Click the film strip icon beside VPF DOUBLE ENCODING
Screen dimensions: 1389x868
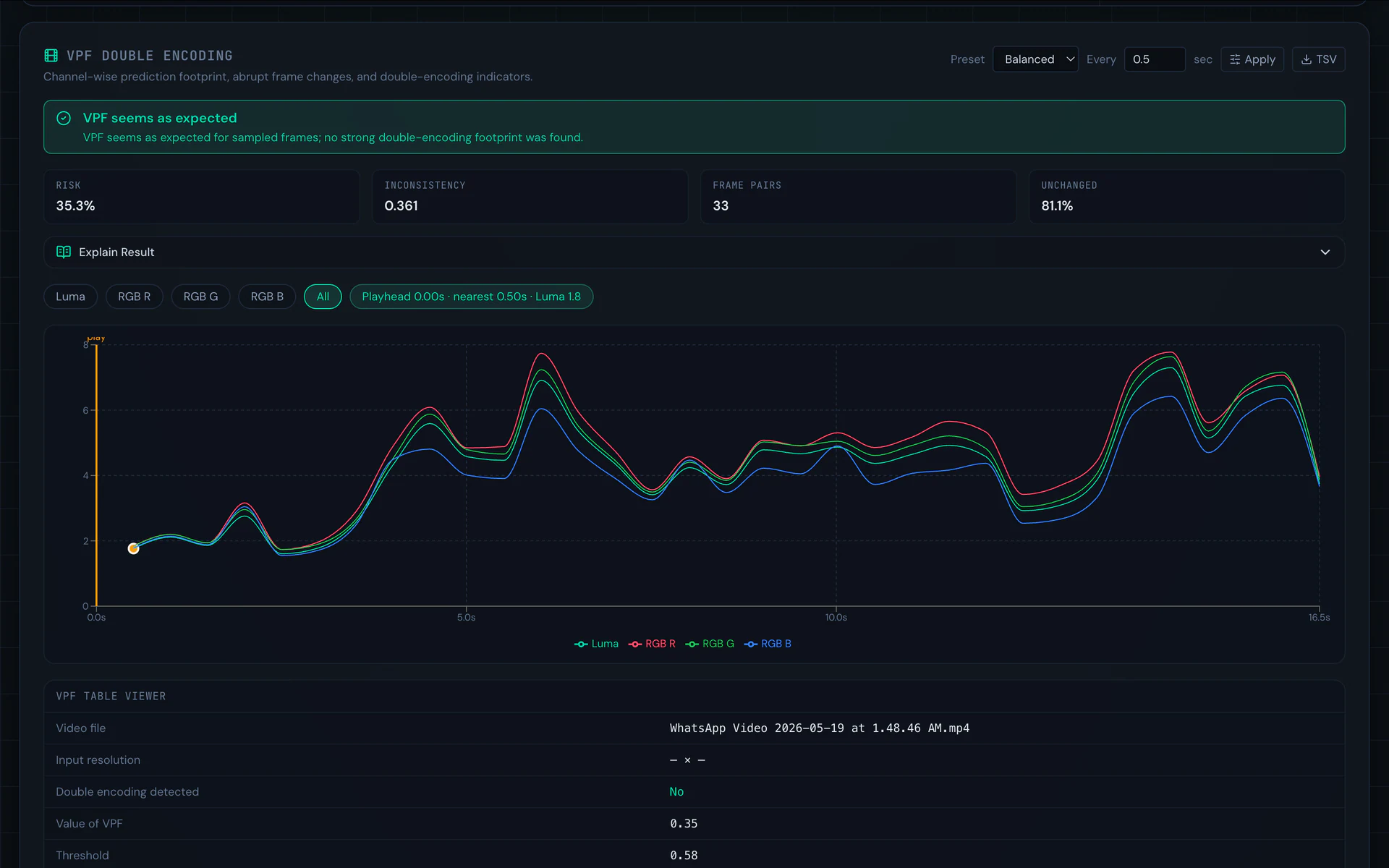51,56
